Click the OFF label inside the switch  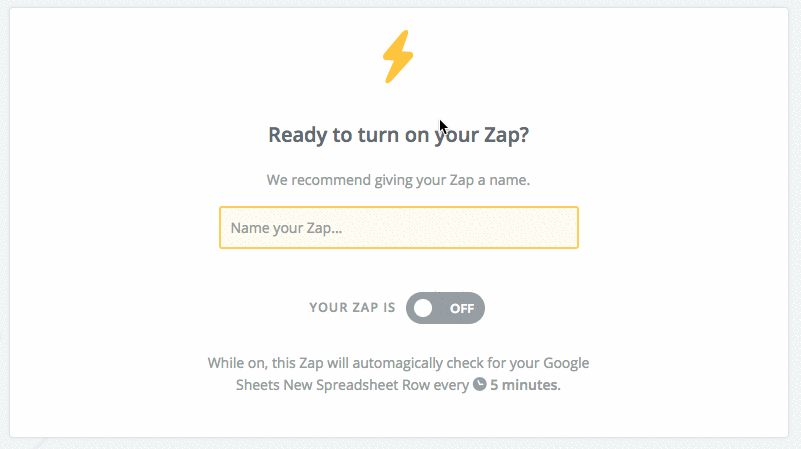click(462, 309)
